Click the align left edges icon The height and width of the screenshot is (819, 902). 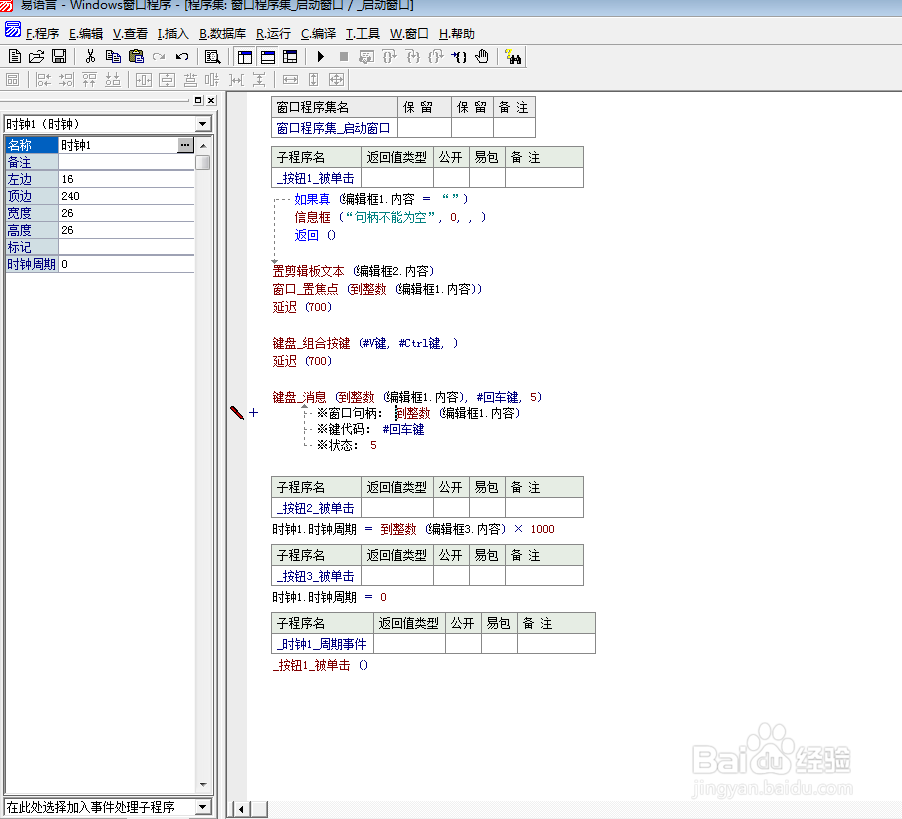click(43, 79)
